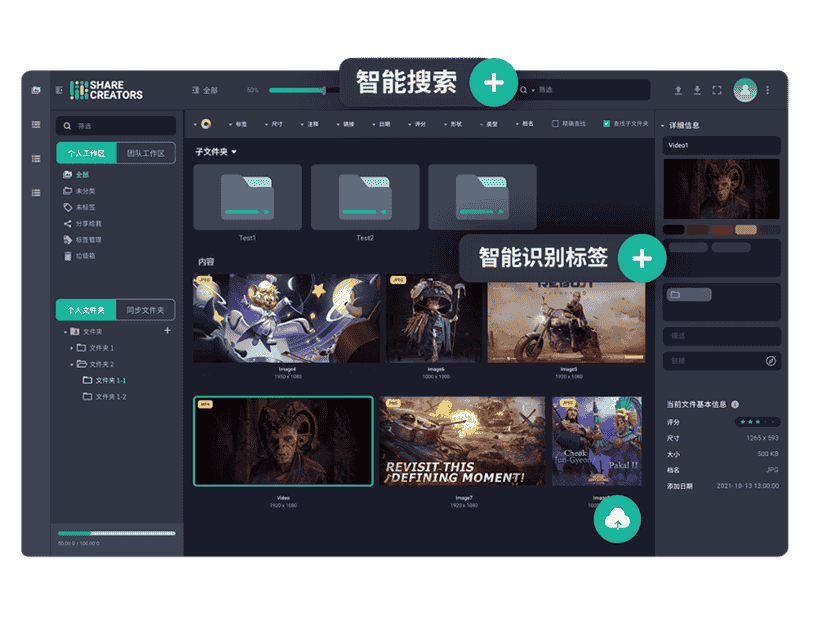Screen dimensions: 814x626
Task: Enable the 精确查找 checkbox
Action: (556, 124)
